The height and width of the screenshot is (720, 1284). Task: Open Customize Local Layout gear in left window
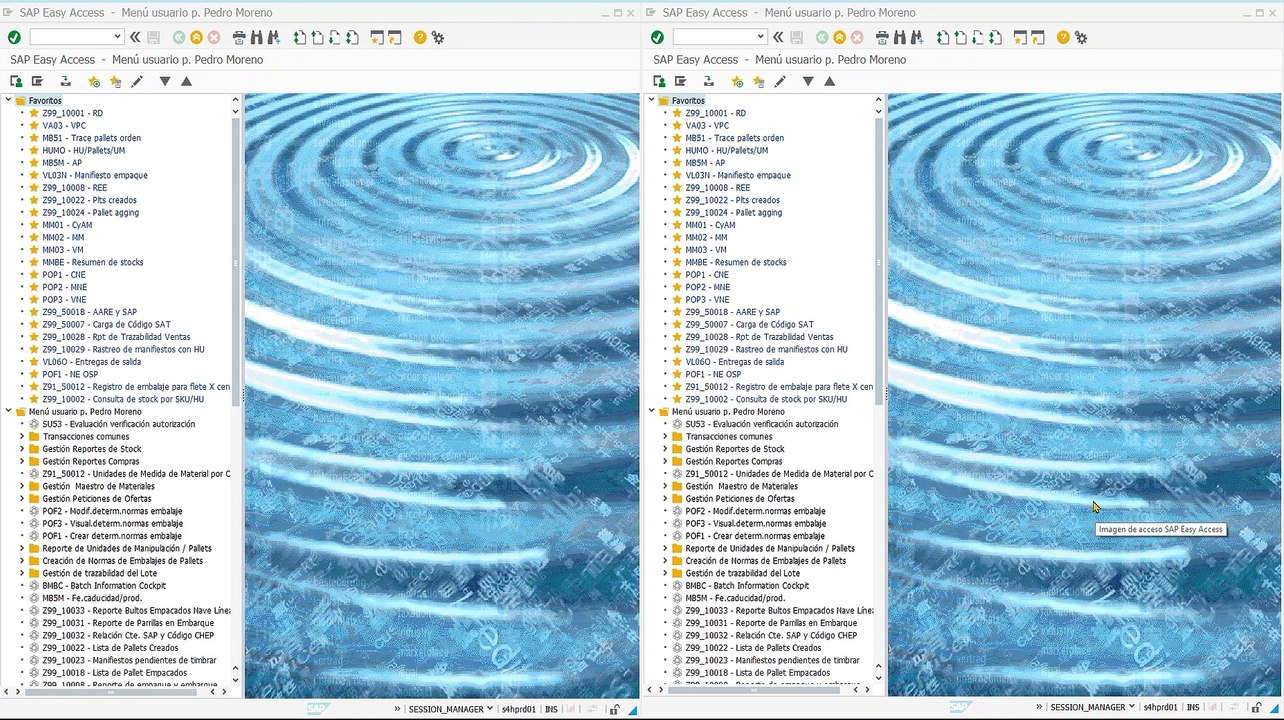(437, 37)
